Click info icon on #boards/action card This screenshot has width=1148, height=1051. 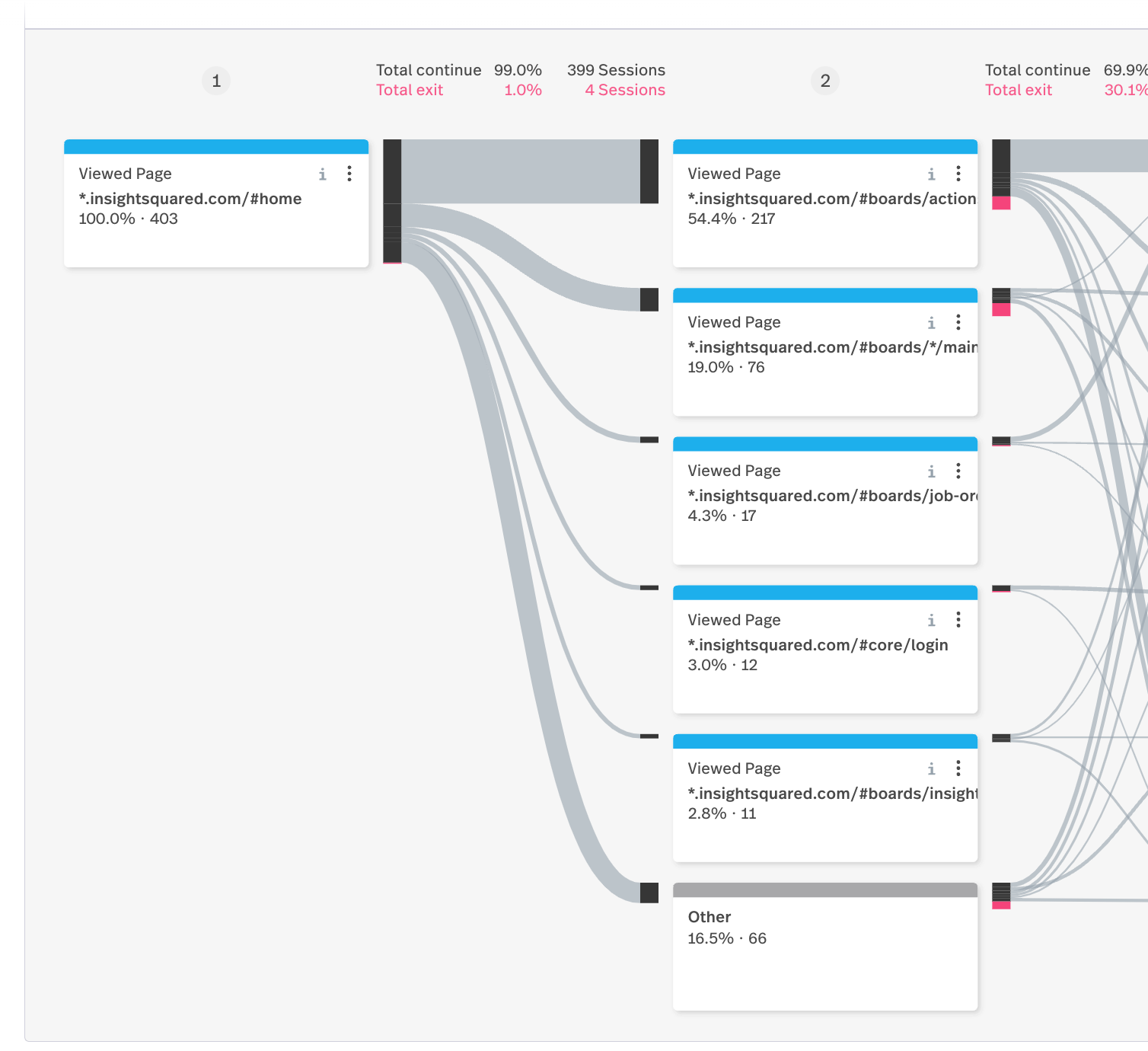pyautogui.click(x=932, y=174)
